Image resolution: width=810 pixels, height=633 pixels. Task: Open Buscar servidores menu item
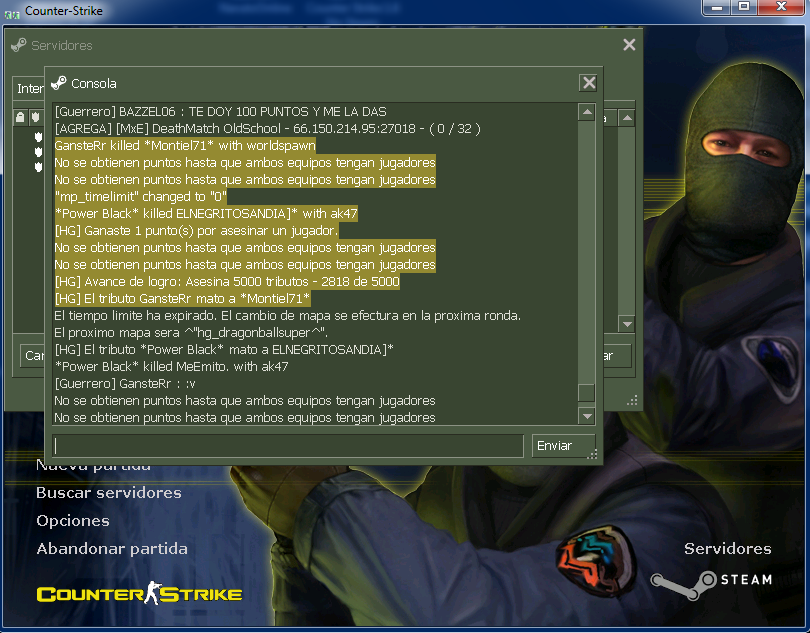pyautogui.click(x=108, y=492)
